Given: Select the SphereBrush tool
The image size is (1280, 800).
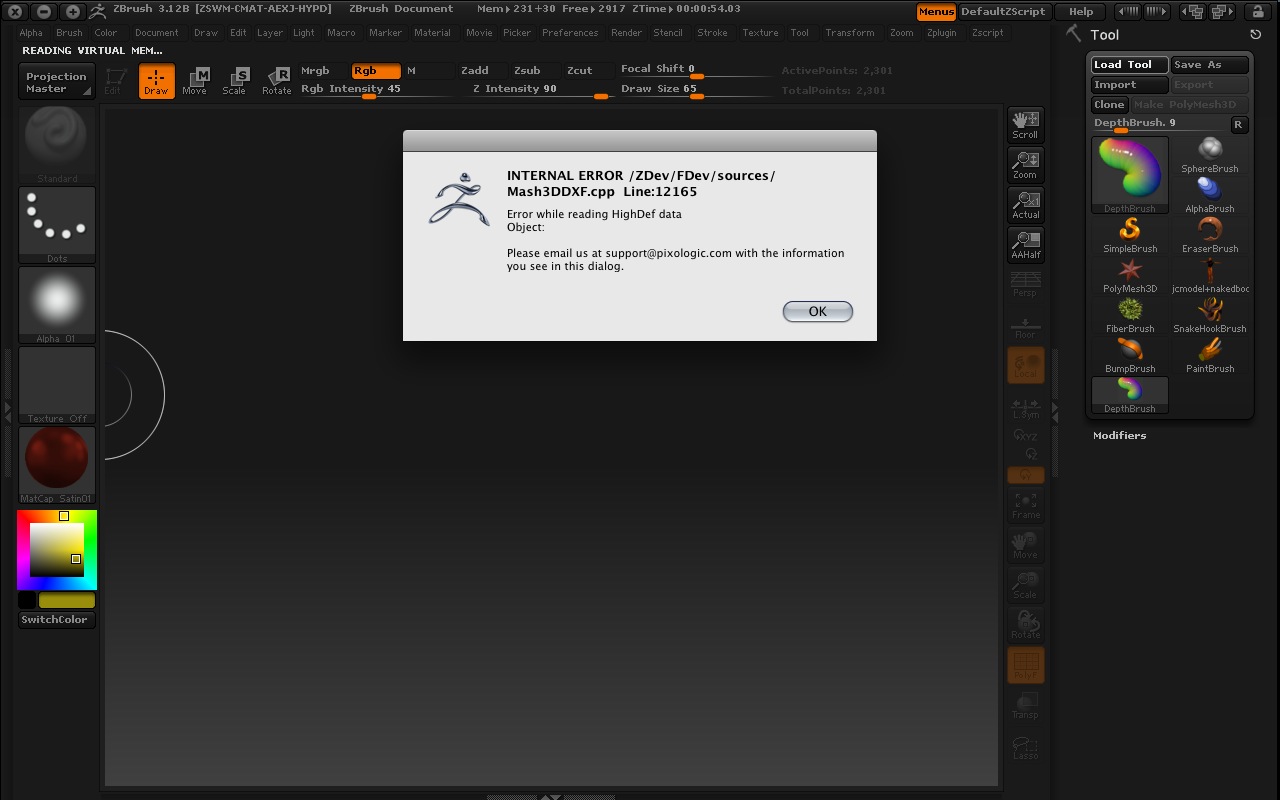Looking at the screenshot, I should [1210, 155].
